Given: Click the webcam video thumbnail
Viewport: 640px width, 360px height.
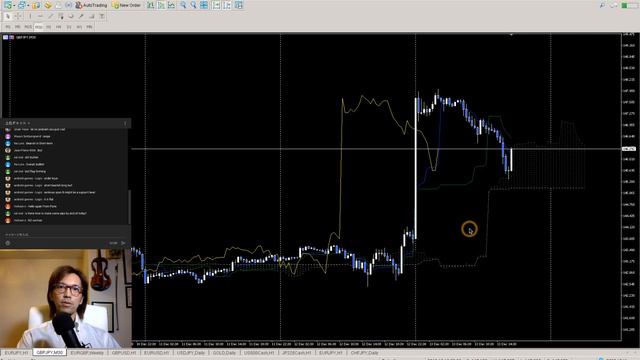Looking at the screenshot, I should (x=66, y=298).
